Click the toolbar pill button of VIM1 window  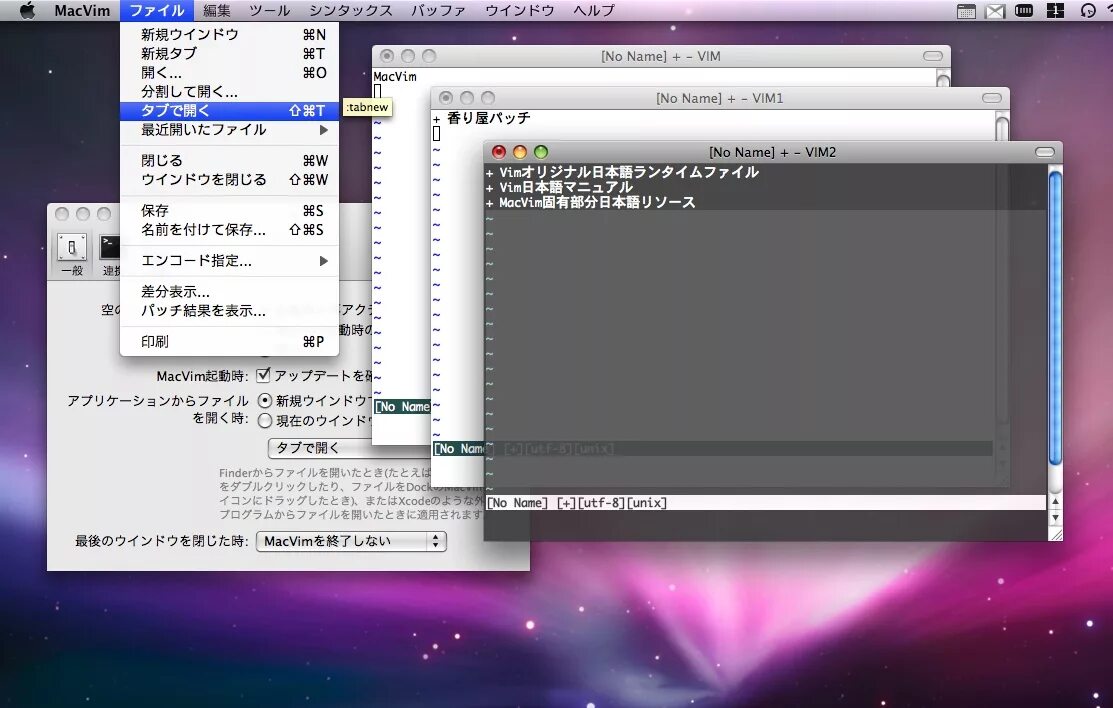pos(992,98)
